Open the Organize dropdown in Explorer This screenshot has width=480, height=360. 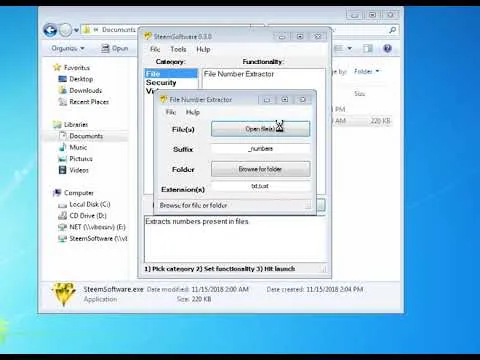pyautogui.click(x=68, y=48)
